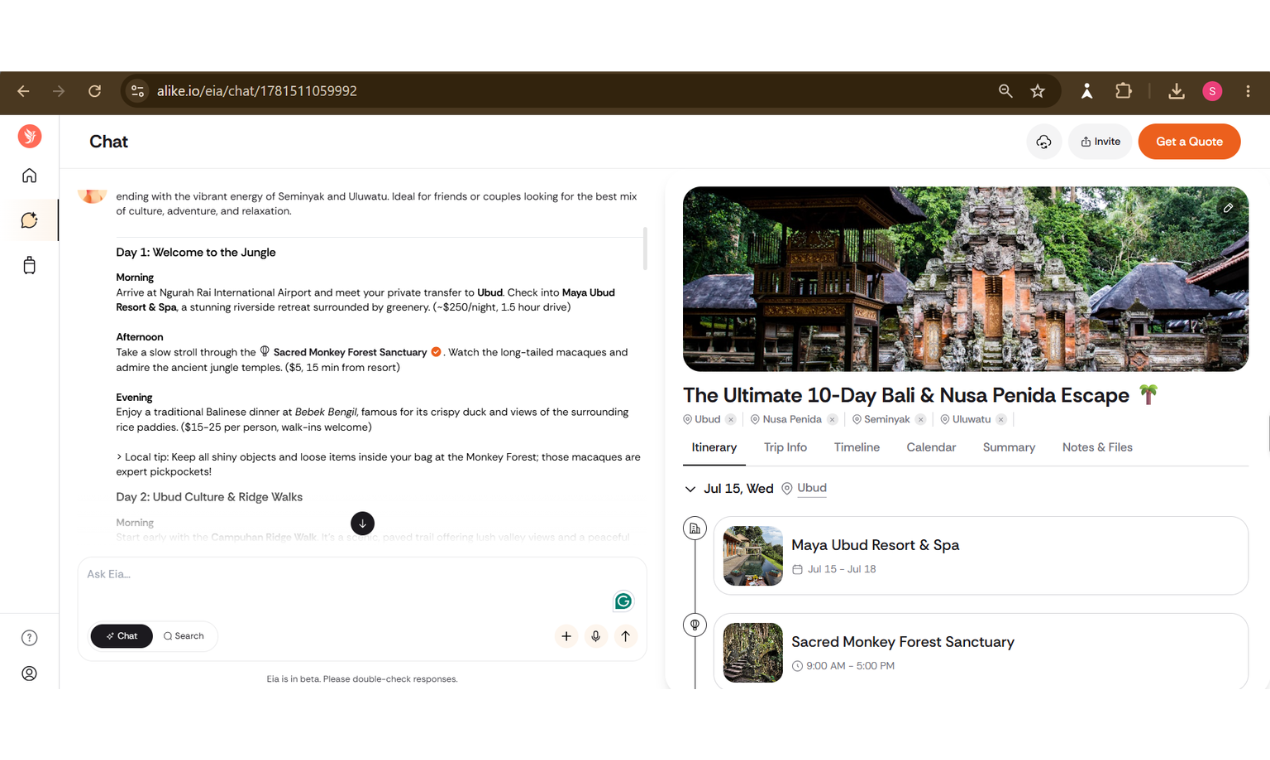Click the hotel icon on the timeline

pyautogui.click(x=694, y=528)
